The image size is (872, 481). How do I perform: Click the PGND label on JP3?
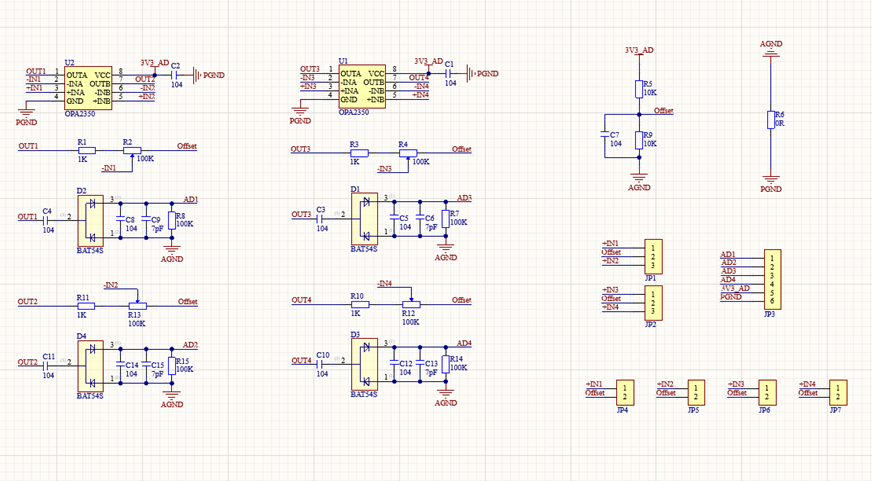click(731, 297)
